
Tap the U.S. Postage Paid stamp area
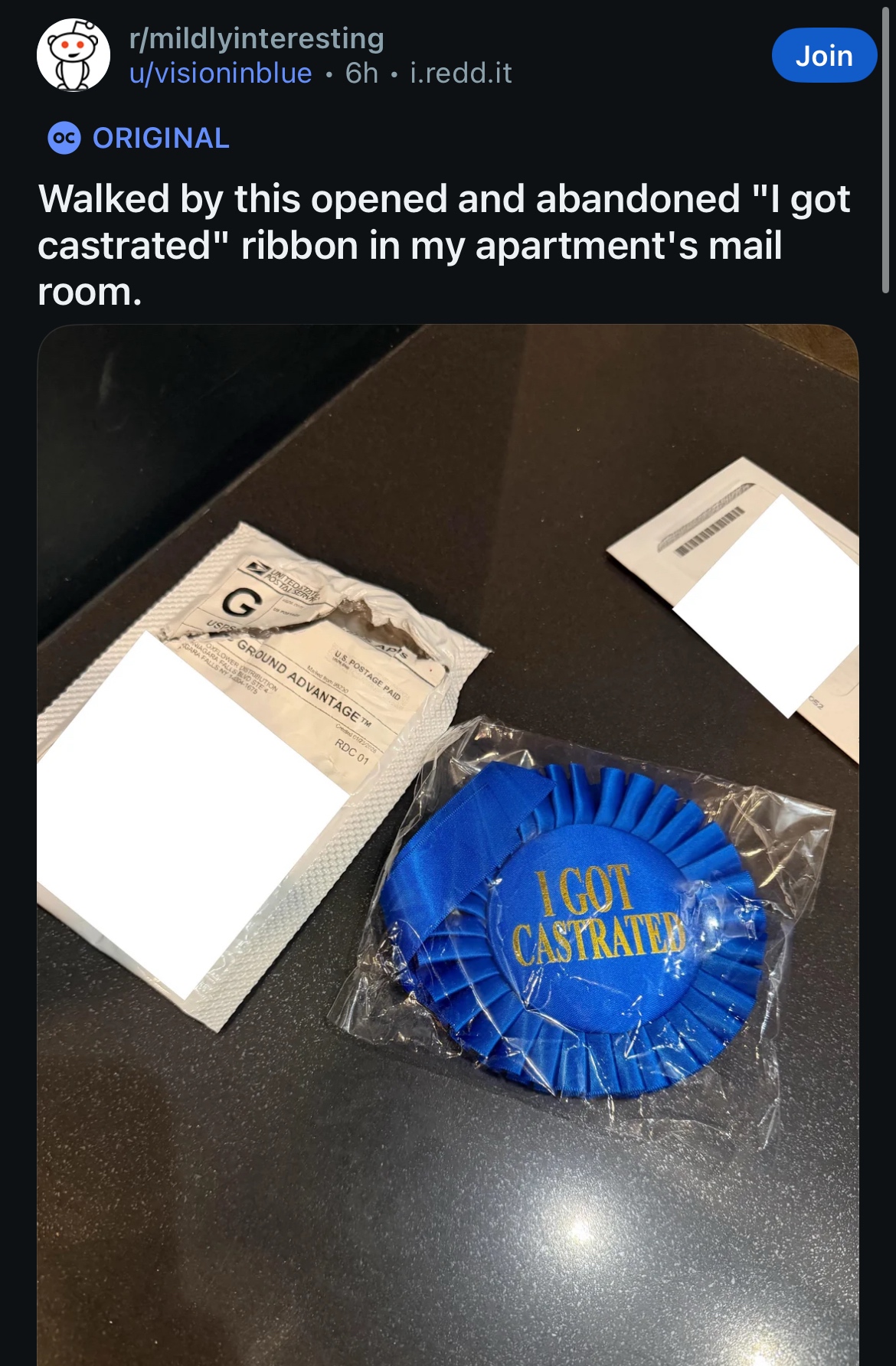pos(368,675)
